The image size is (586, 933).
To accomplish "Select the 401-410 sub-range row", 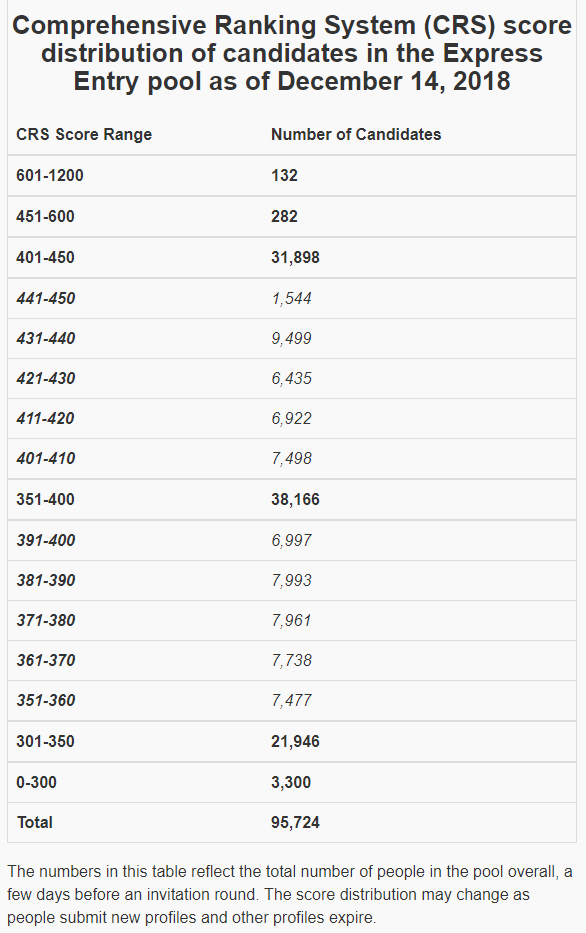I will (x=292, y=459).
